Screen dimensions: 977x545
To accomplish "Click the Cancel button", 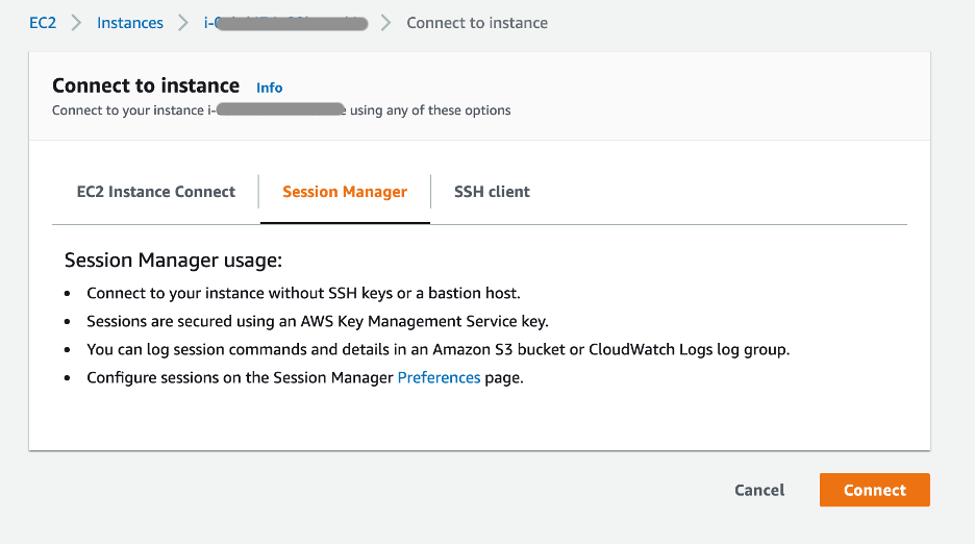I will 759,490.
